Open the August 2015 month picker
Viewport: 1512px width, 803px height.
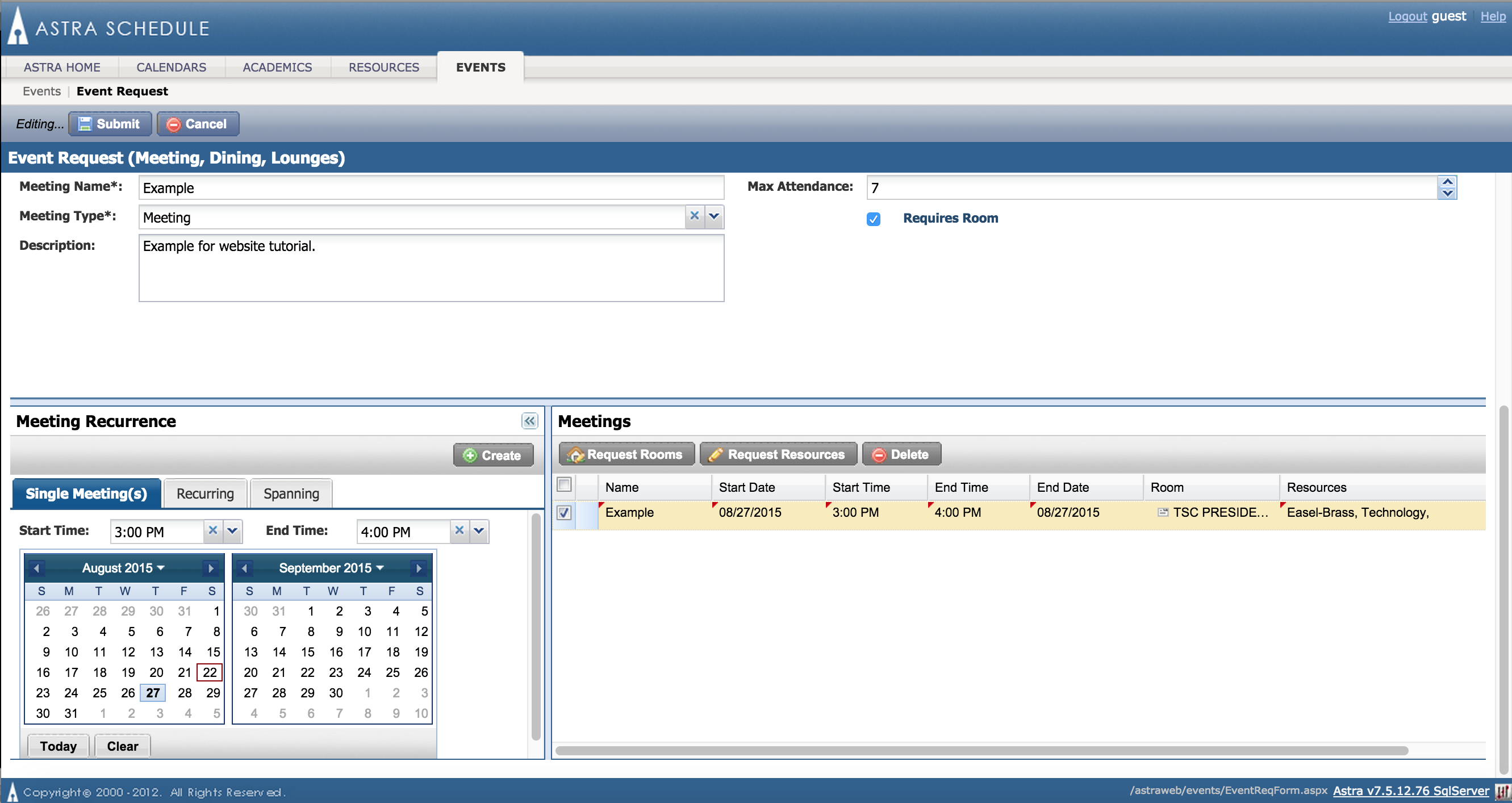(x=123, y=568)
